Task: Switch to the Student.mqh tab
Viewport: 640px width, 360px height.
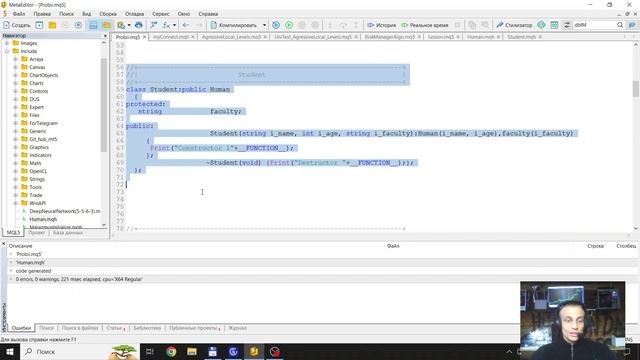Action: coord(521,37)
